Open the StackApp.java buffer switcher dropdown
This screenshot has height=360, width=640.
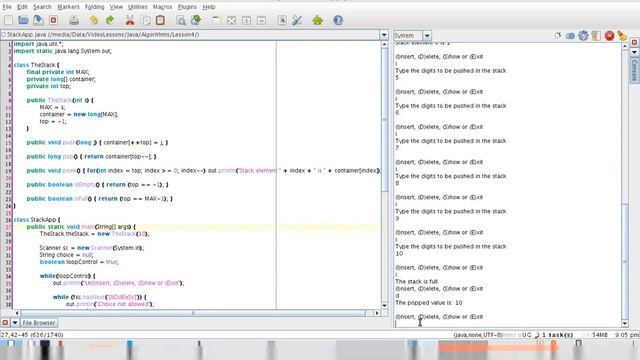tap(384, 35)
